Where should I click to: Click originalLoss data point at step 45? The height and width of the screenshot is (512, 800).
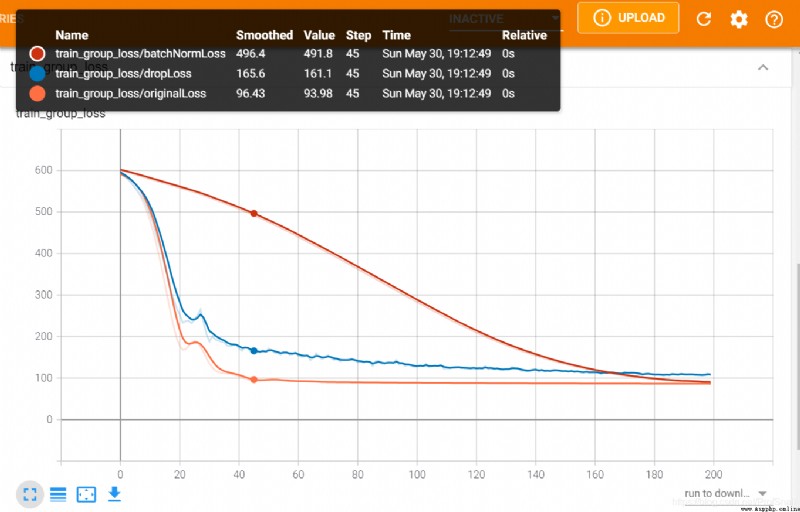tap(254, 379)
